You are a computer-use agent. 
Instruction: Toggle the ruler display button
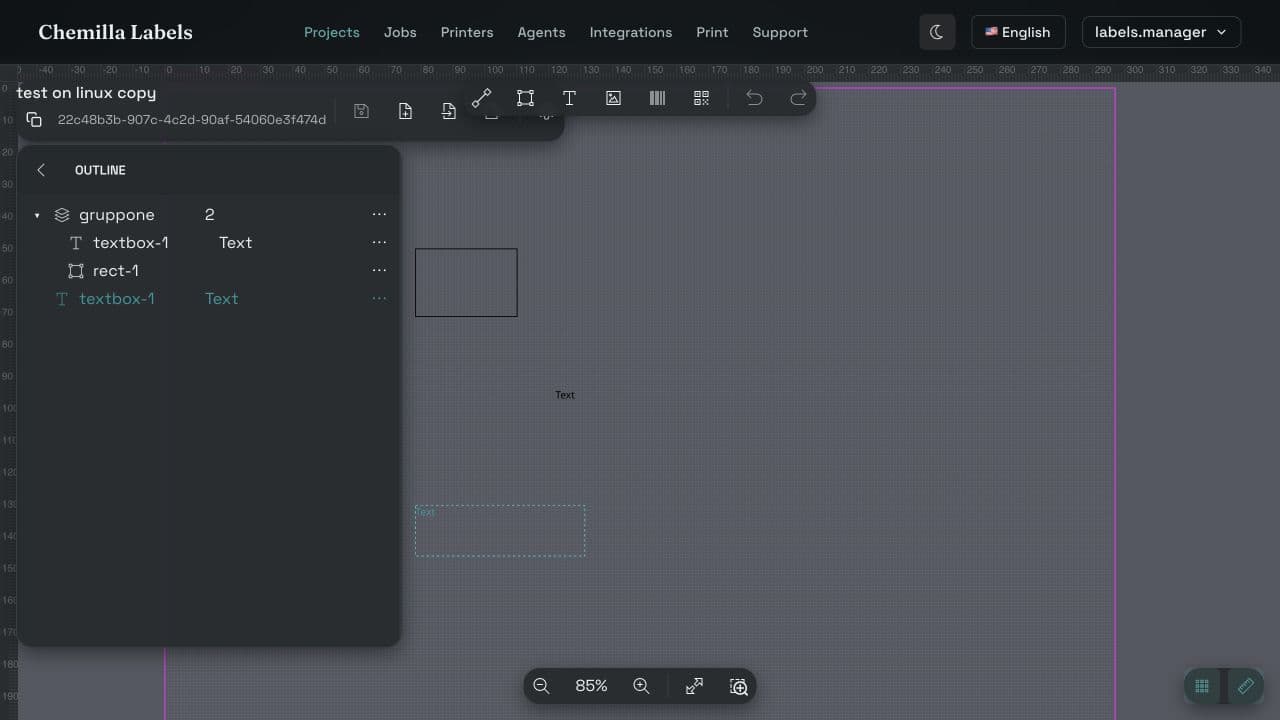[1245, 686]
